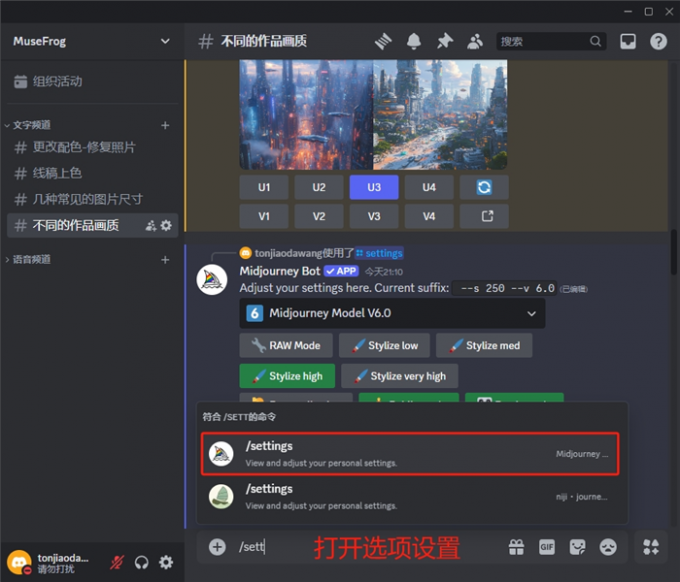The image size is (680, 582).
Task: Open Midjourney Model V6.0 dropdown
Action: pos(392,313)
